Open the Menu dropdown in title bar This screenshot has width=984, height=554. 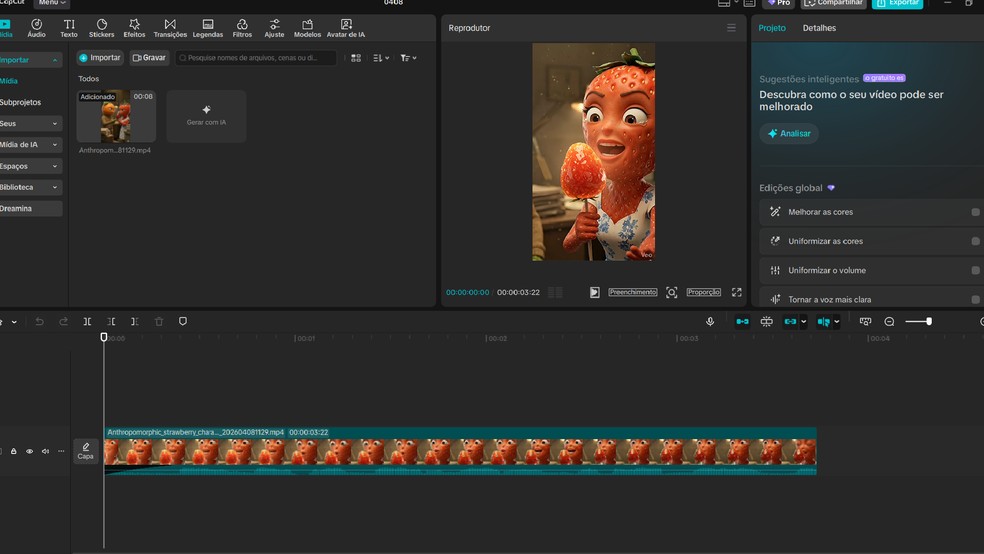52,3
